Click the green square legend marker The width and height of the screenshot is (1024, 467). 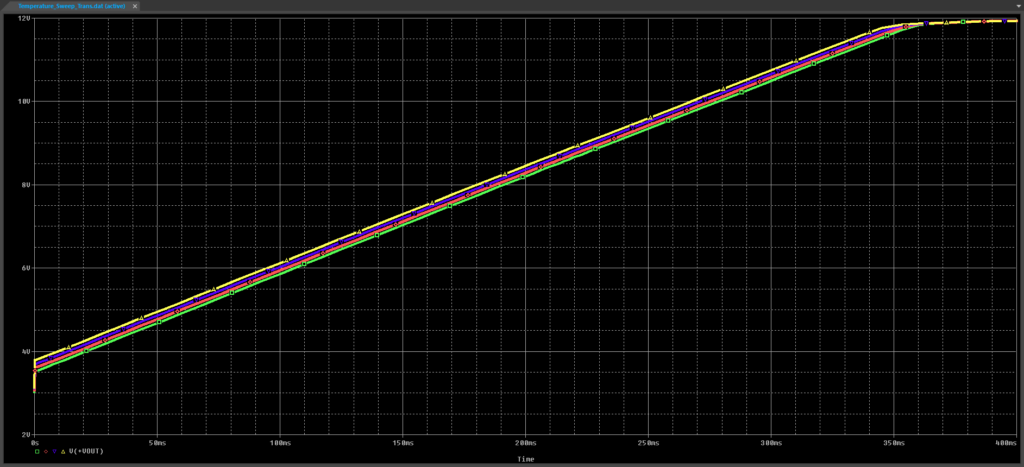[x=37, y=452]
